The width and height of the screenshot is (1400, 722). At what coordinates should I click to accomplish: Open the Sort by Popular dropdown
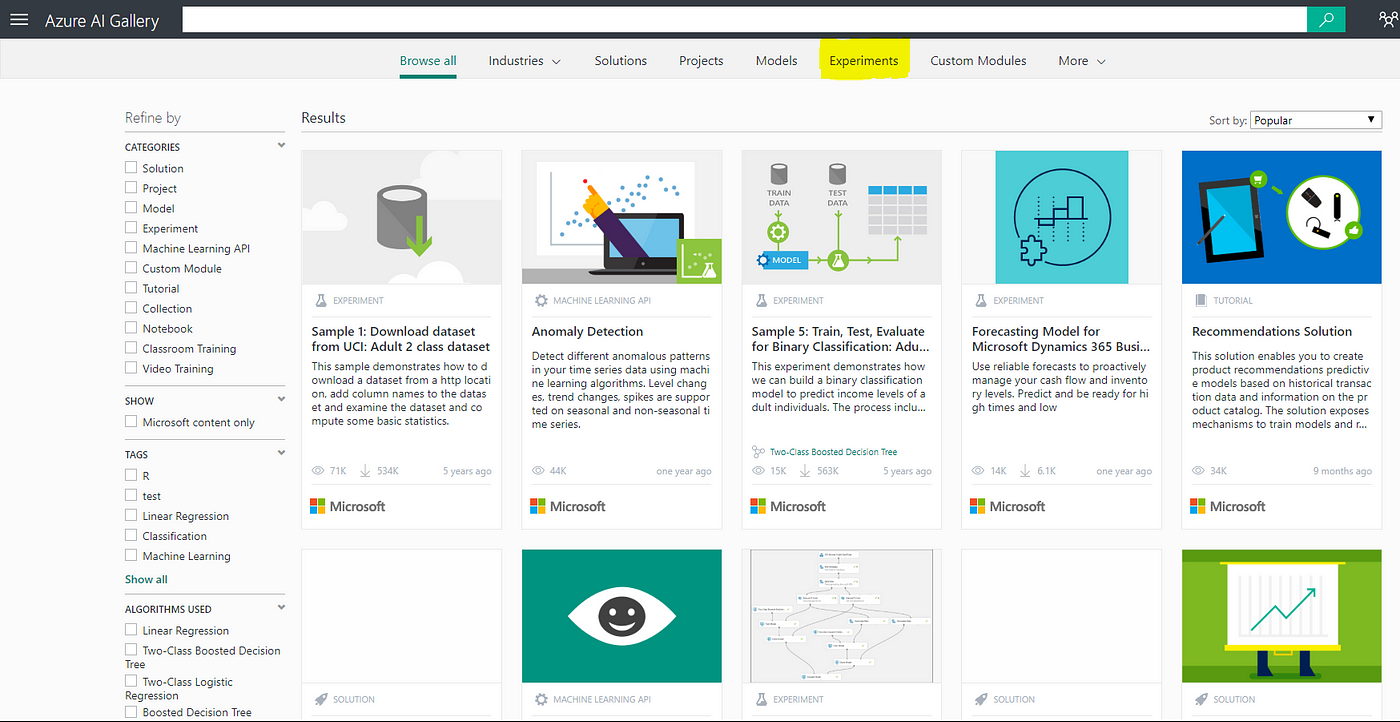coord(1316,120)
